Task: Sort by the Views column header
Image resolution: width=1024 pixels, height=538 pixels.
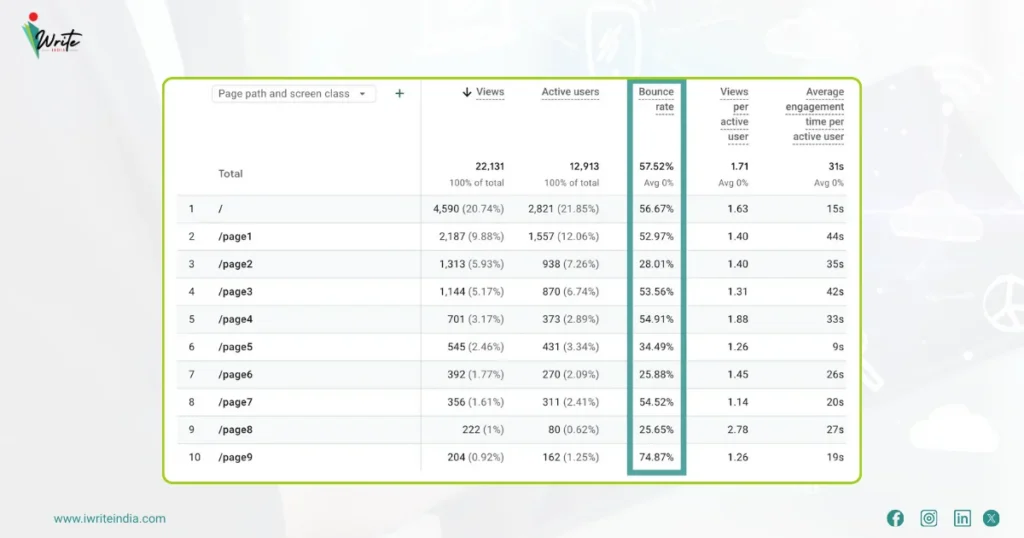Action: (x=490, y=92)
